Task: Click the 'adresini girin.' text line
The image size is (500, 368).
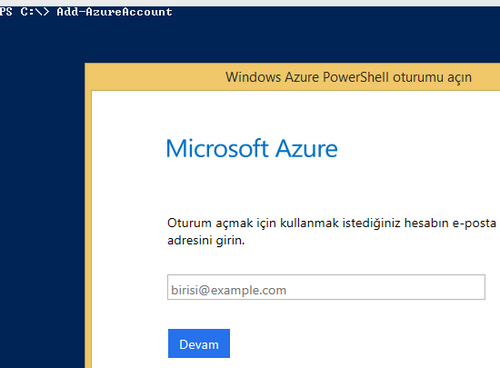Action: (206, 240)
